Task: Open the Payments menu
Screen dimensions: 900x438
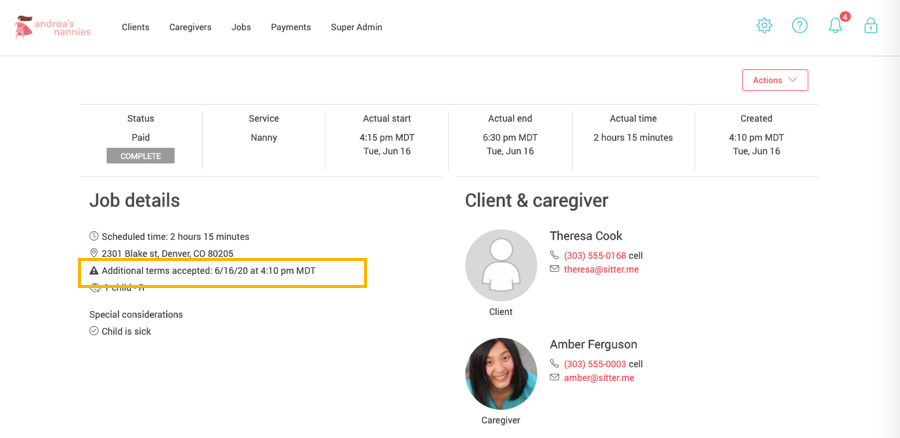Action: pos(291,27)
